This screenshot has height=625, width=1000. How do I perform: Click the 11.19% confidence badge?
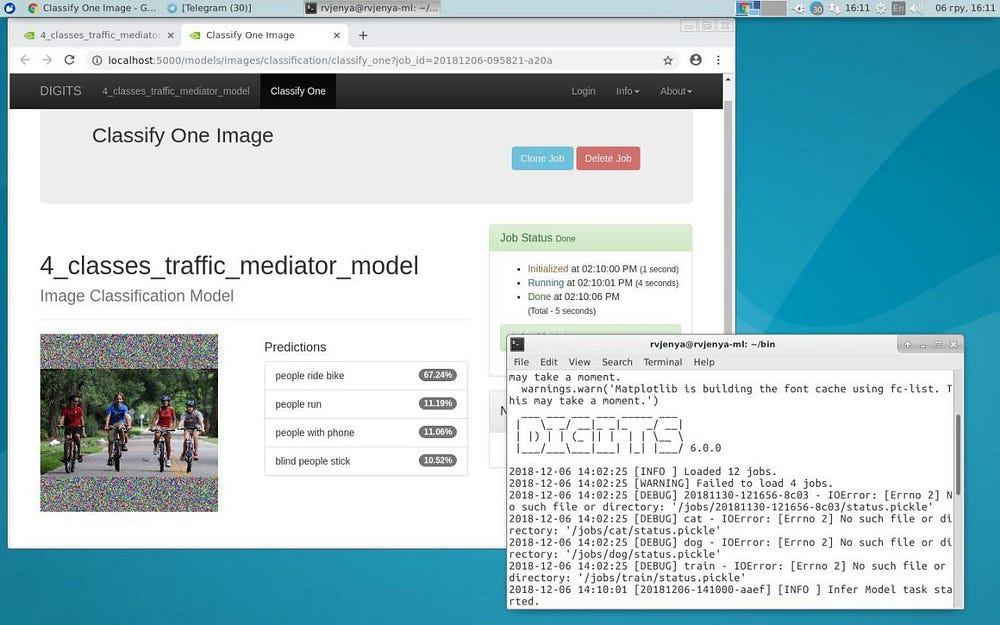[x=438, y=404]
